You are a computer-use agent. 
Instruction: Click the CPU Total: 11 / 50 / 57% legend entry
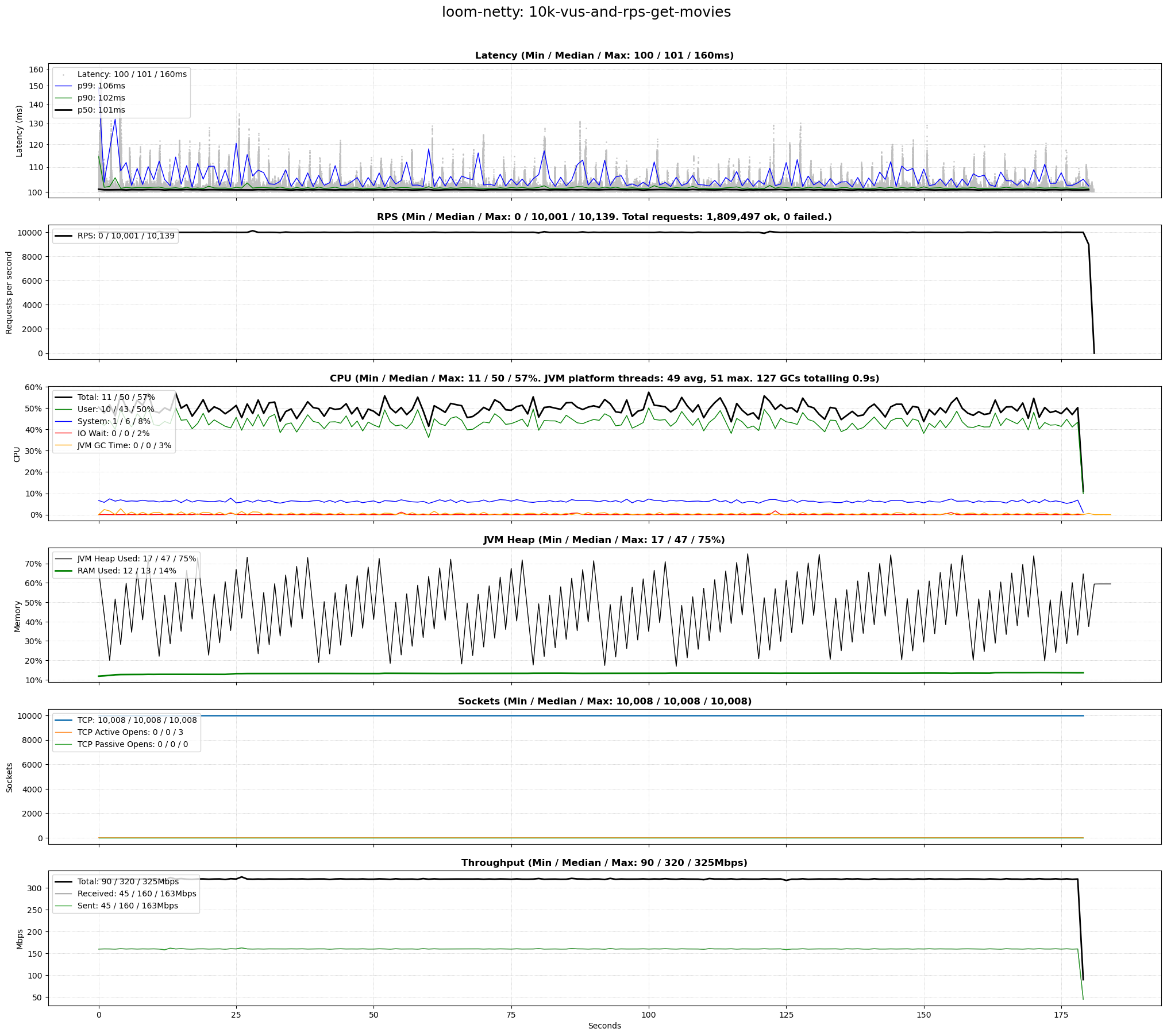click(x=116, y=398)
